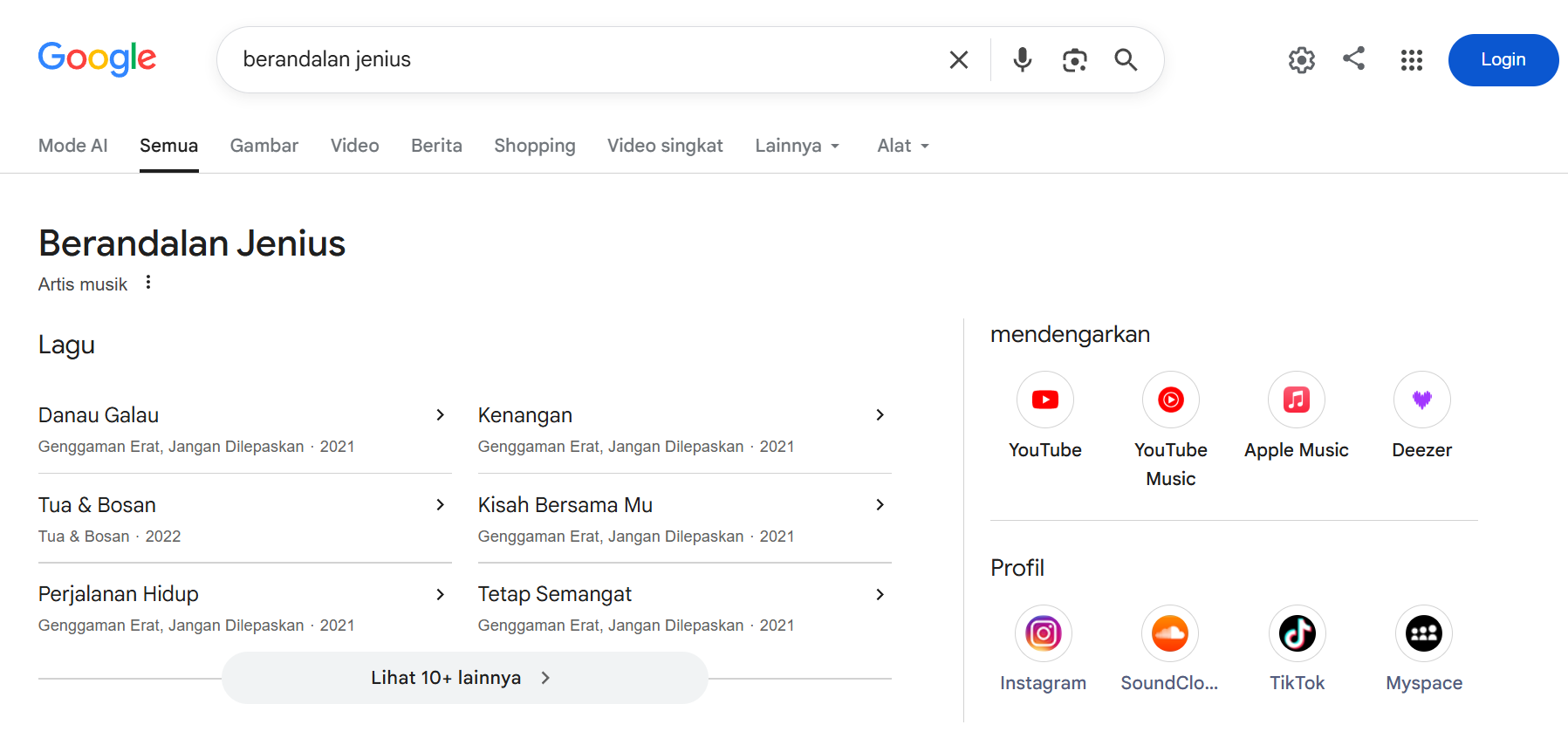Select the Semua tab

pyautogui.click(x=169, y=146)
